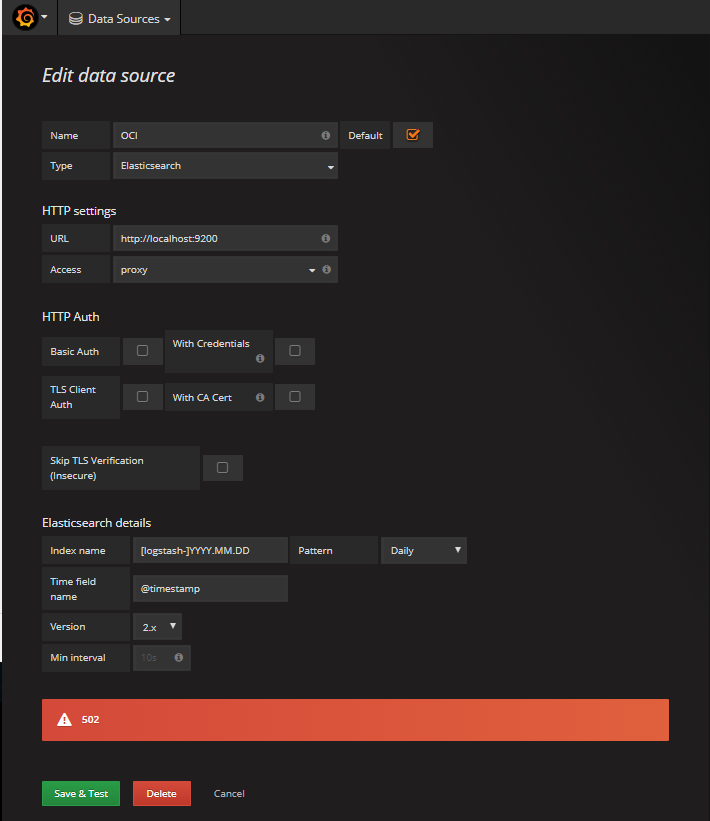The height and width of the screenshot is (821, 710).
Task: Click the Index name input field
Action: point(210,550)
